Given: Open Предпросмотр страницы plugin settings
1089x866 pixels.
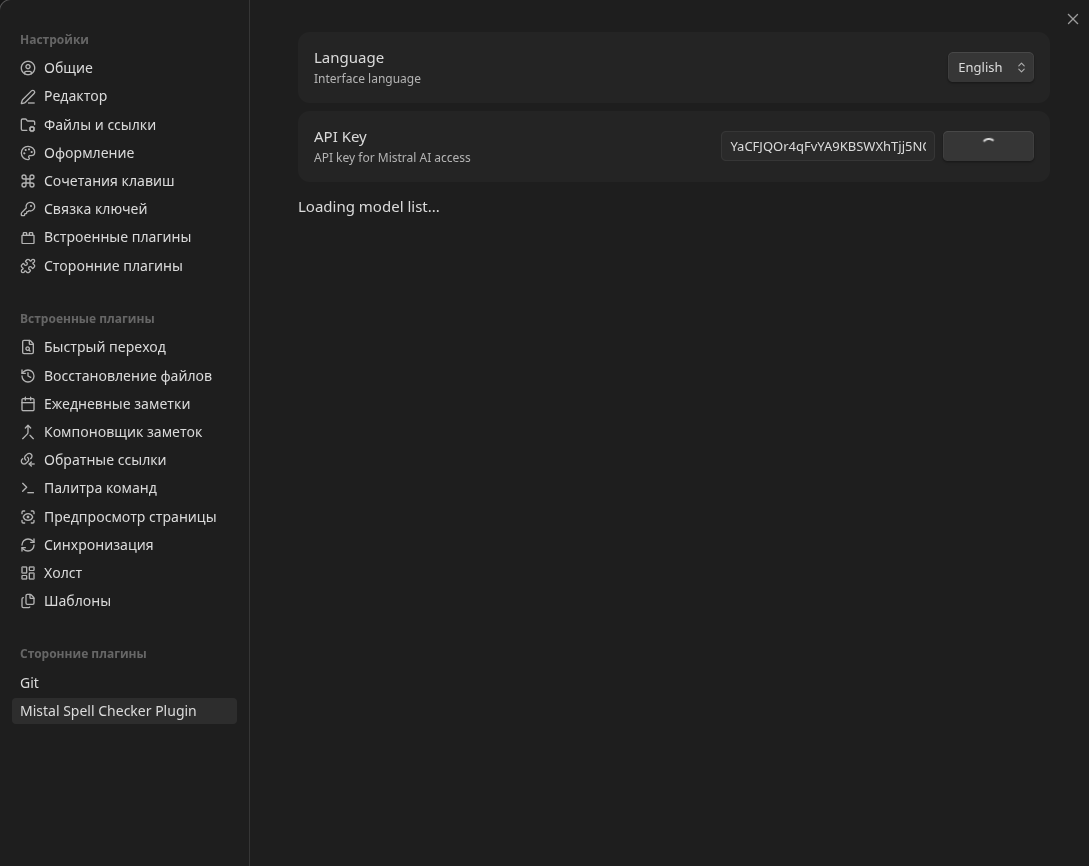Looking at the screenshot, I should [x=124, y=517].
